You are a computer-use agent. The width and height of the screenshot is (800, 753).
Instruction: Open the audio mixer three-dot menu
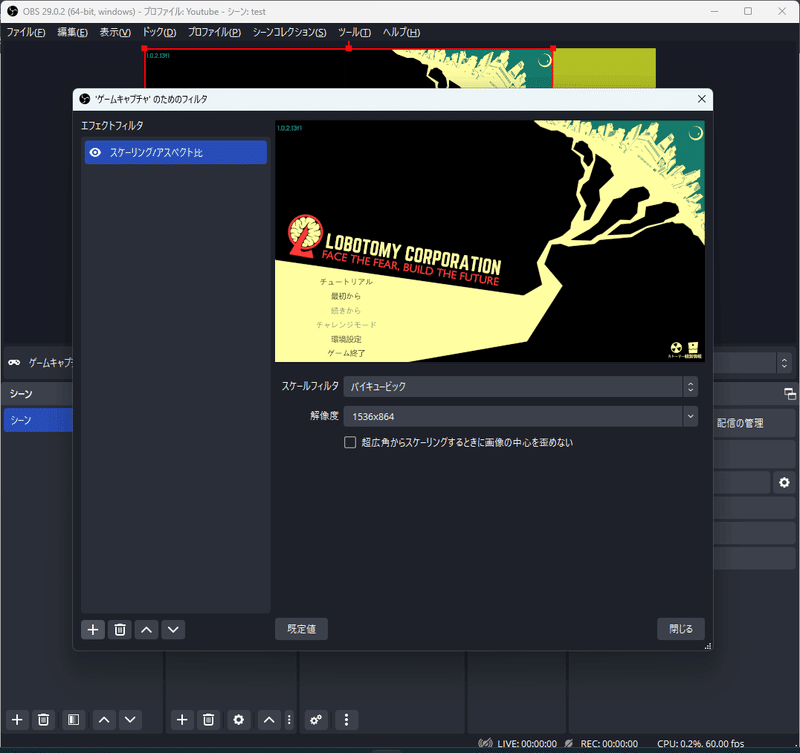[346, 720]
